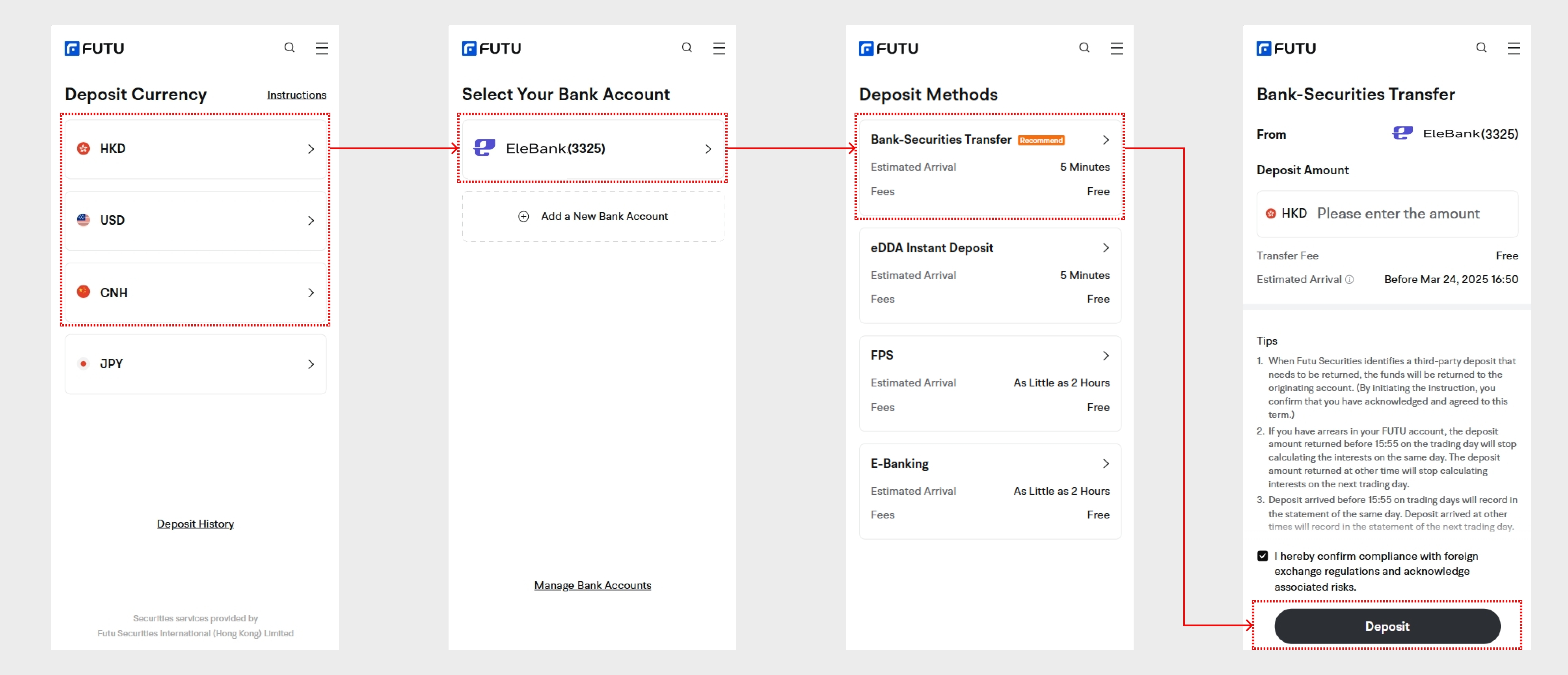
Task: Open FPS method chevron
Action: click(1106, 356)
